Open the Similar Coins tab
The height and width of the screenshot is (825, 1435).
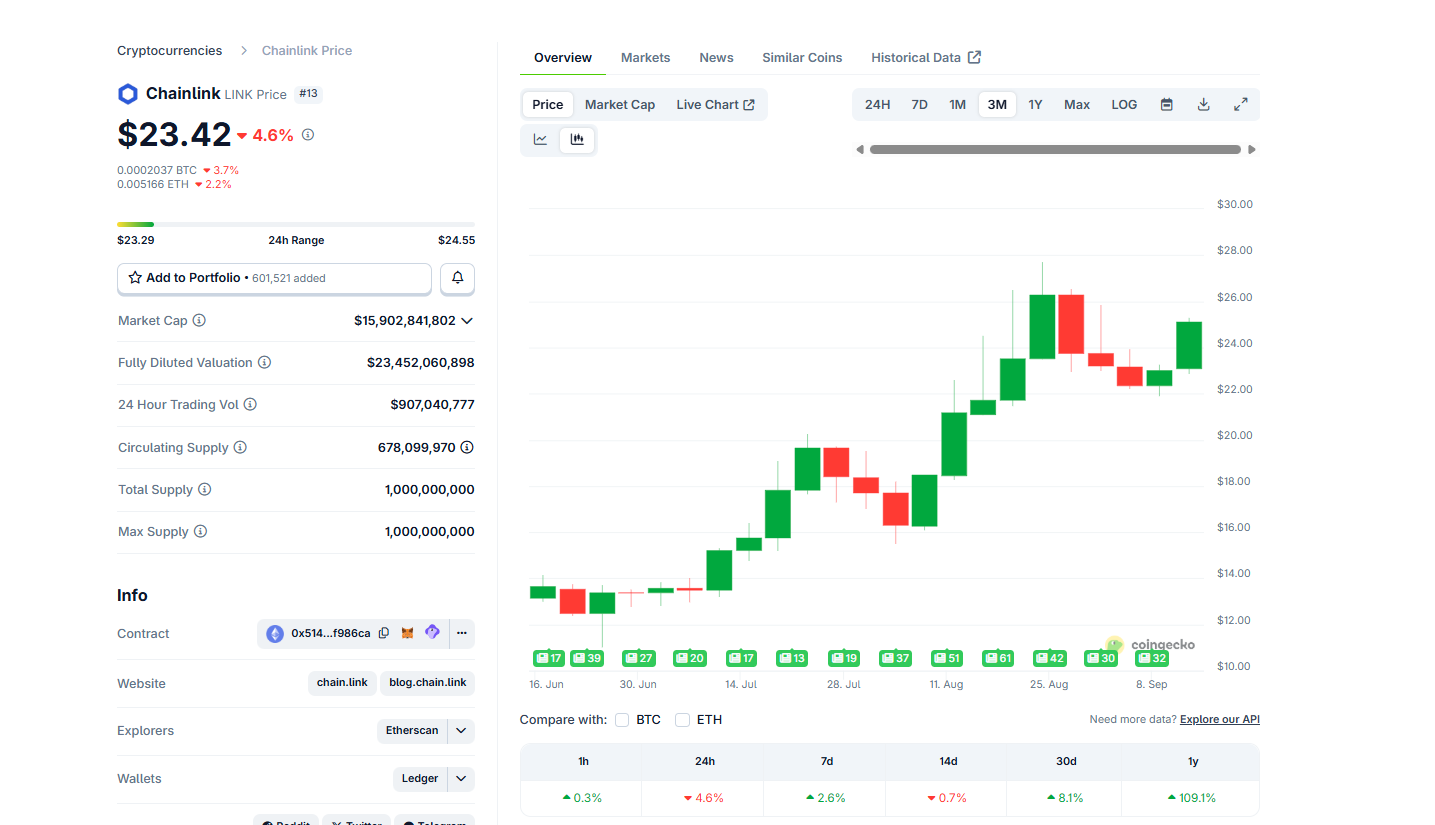pyautogui.click(x=802, y=58)
